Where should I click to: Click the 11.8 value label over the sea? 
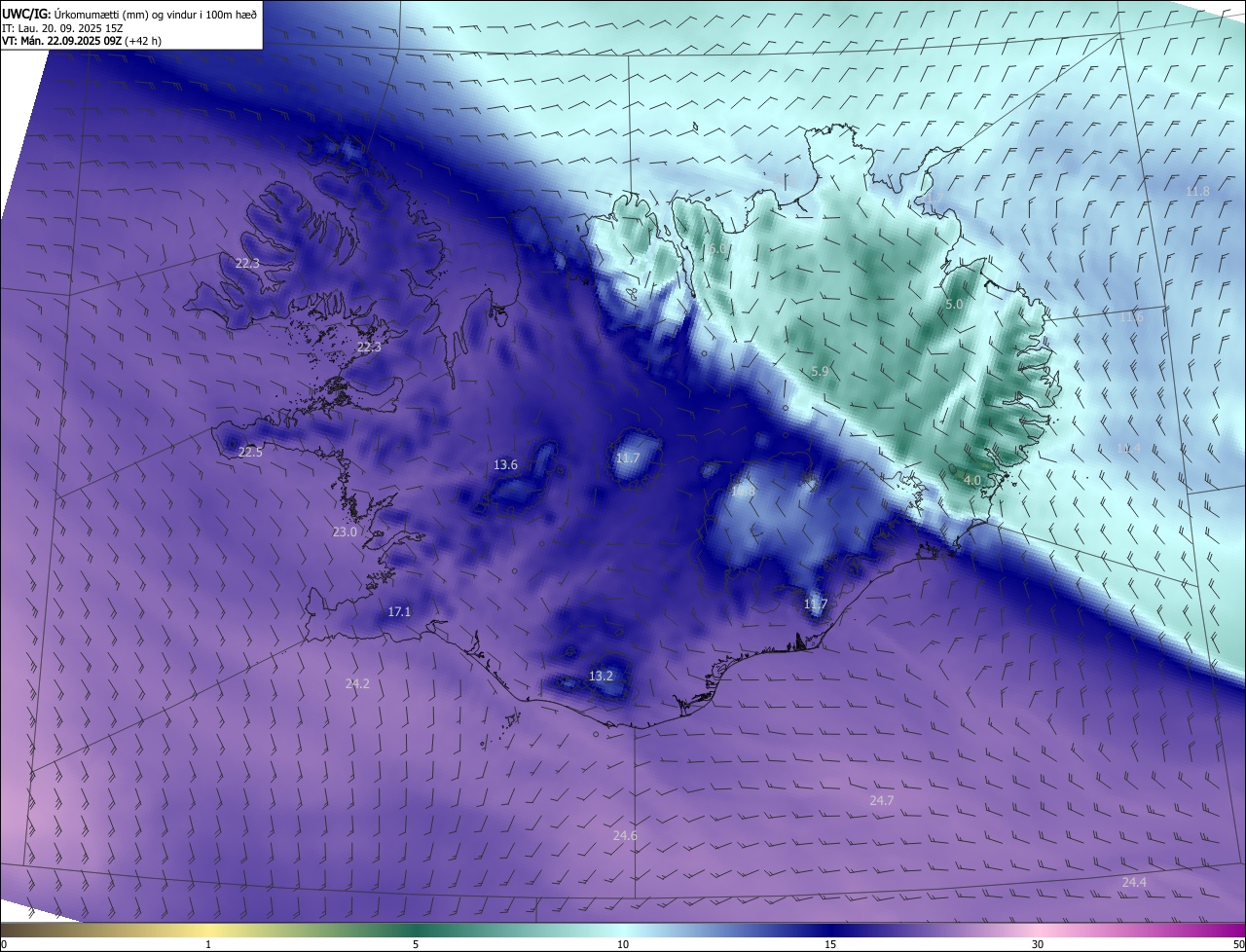(x=1197, y=192)
